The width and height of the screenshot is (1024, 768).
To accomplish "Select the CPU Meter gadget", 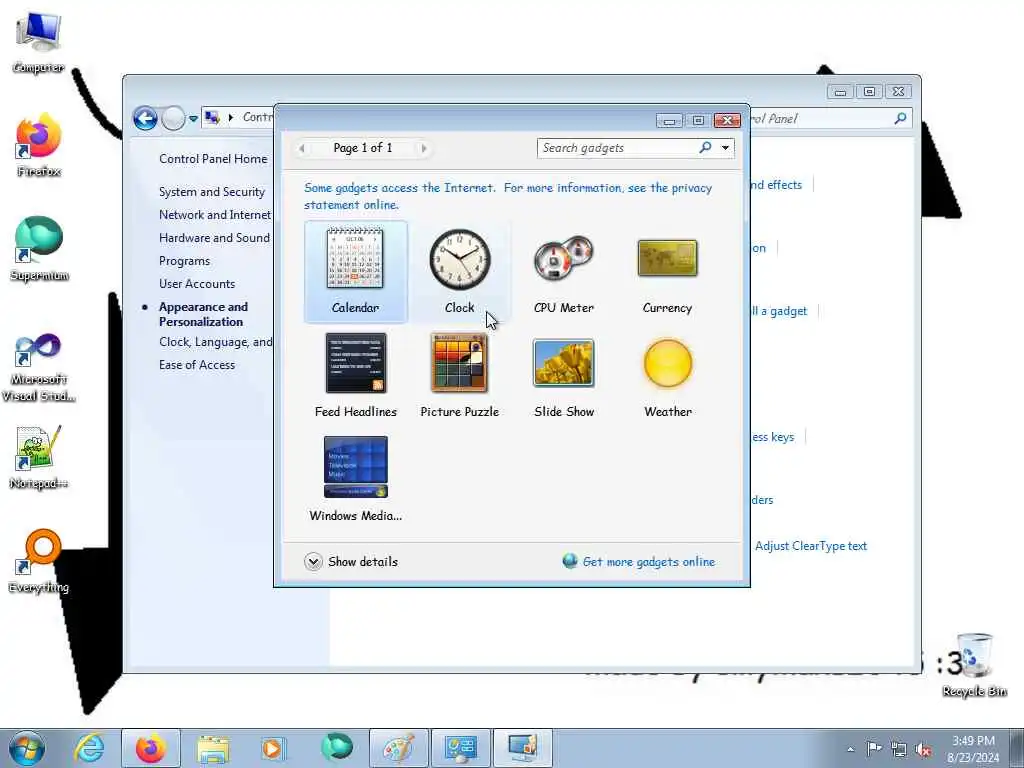I will [564, 272].
